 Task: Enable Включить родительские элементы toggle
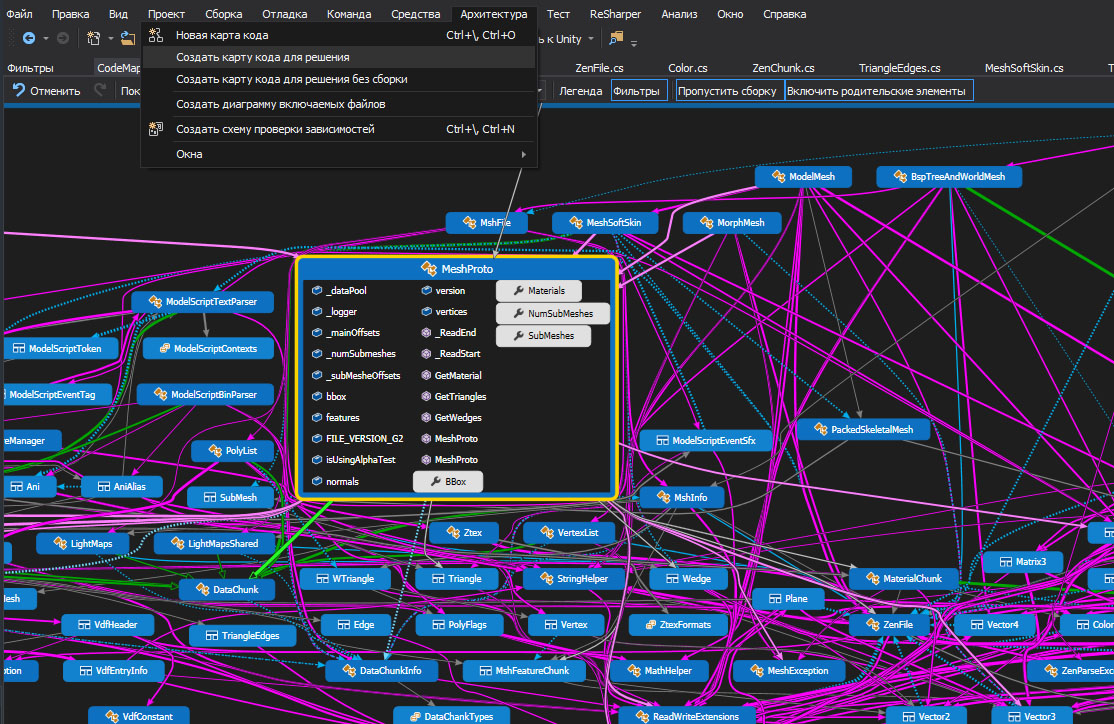click(876, 91)
